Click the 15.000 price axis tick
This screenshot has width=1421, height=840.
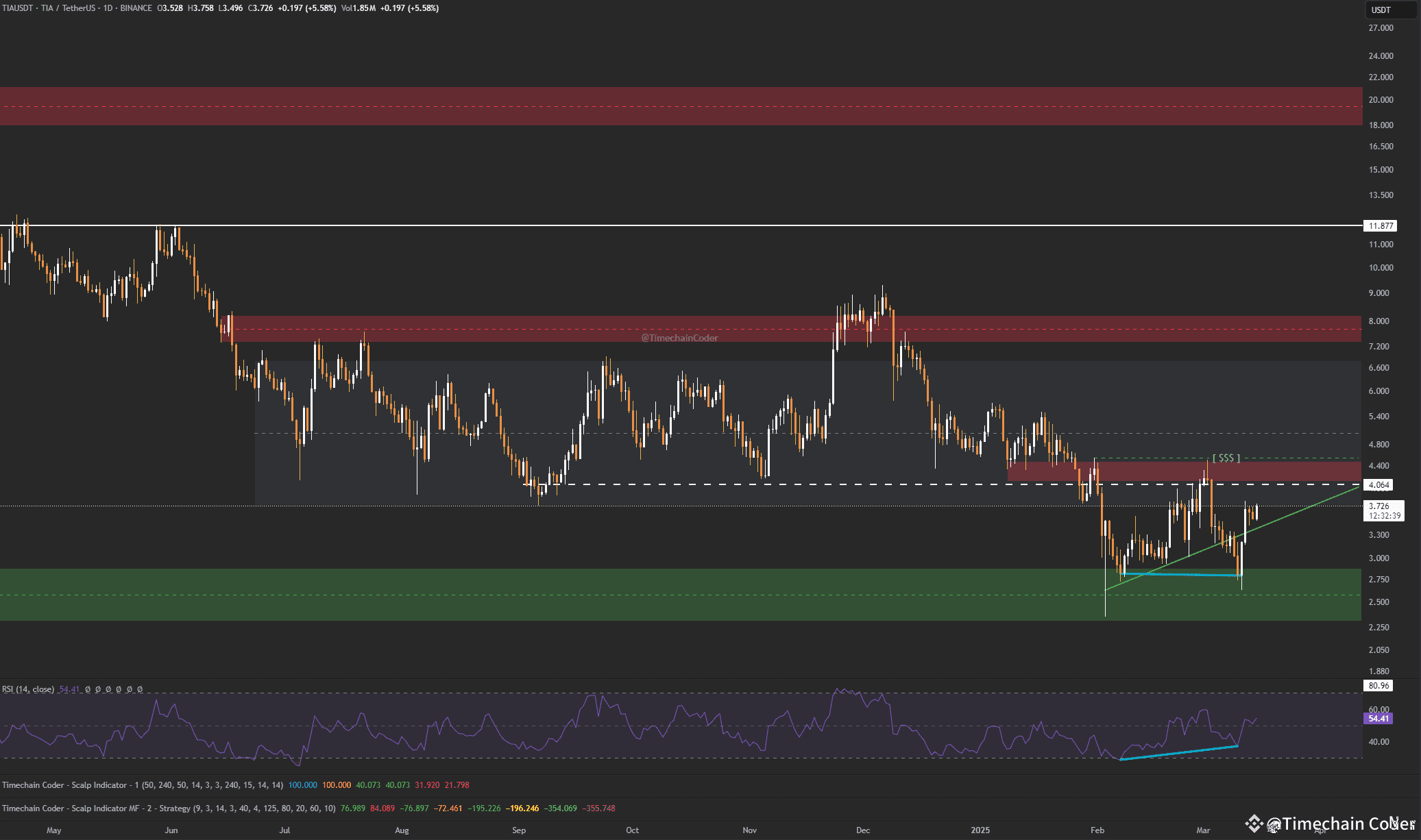click(1381, 170)
